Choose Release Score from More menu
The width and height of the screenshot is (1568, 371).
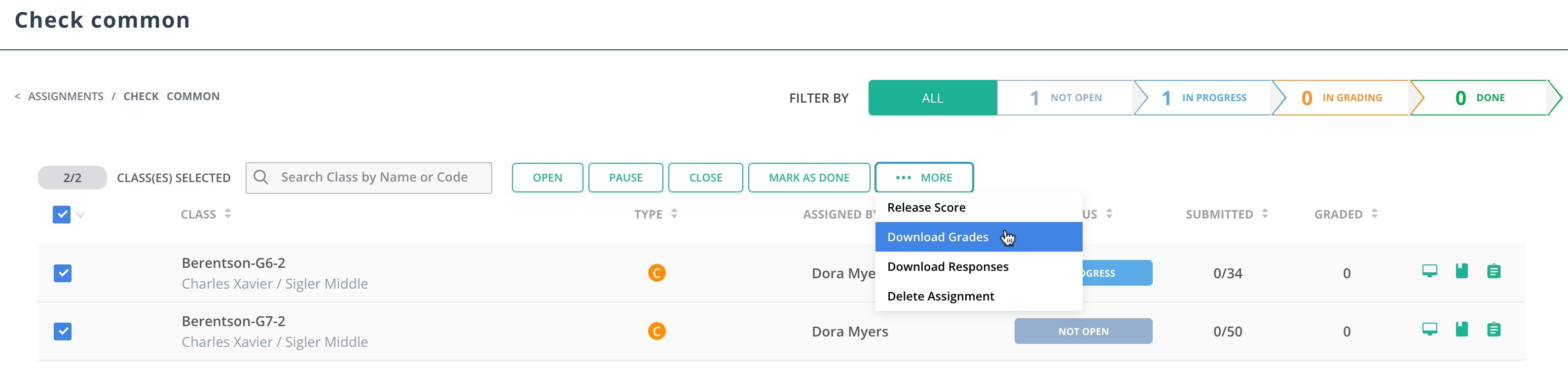tap(979, 207)
